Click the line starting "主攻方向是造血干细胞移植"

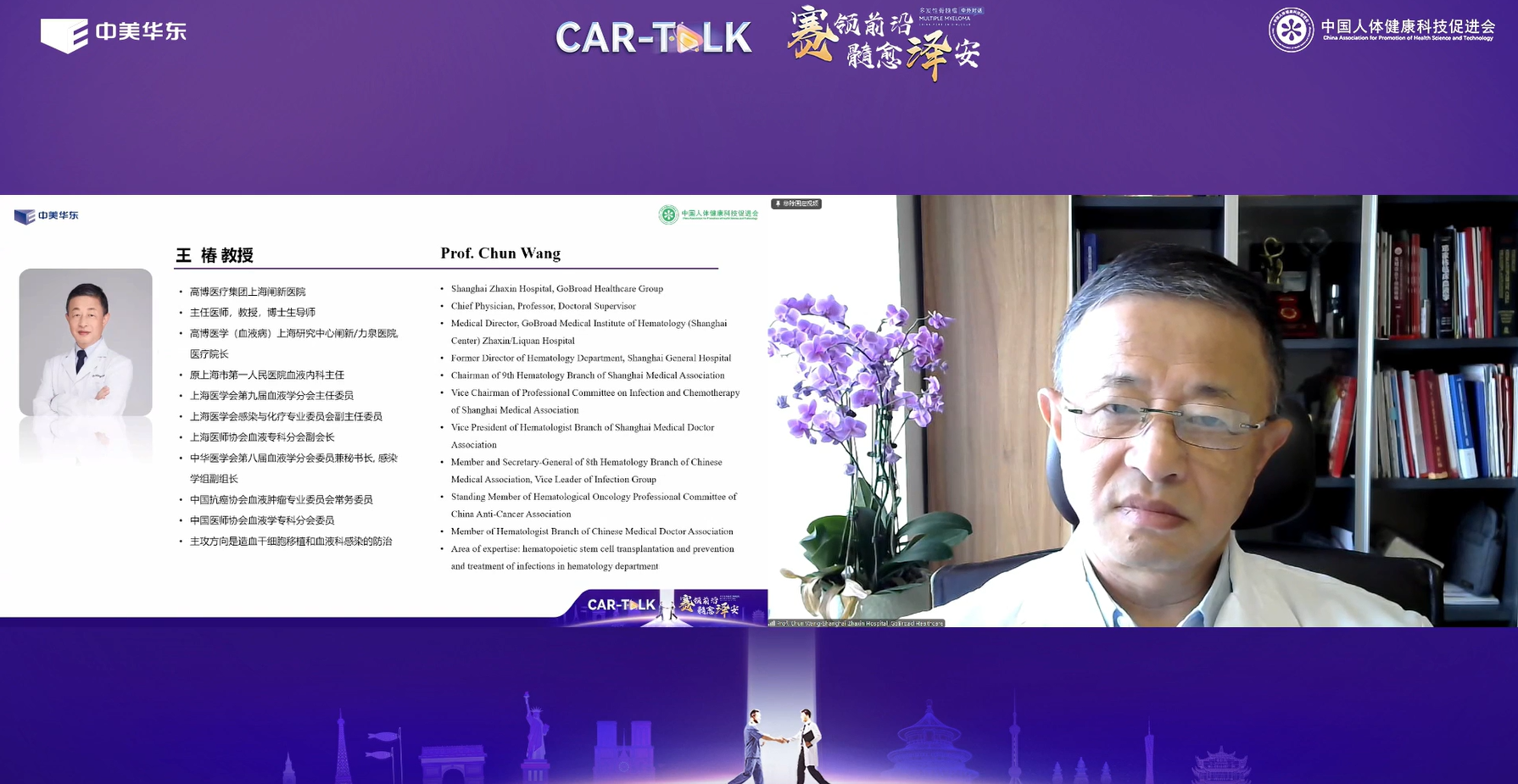tap(291, 542)
